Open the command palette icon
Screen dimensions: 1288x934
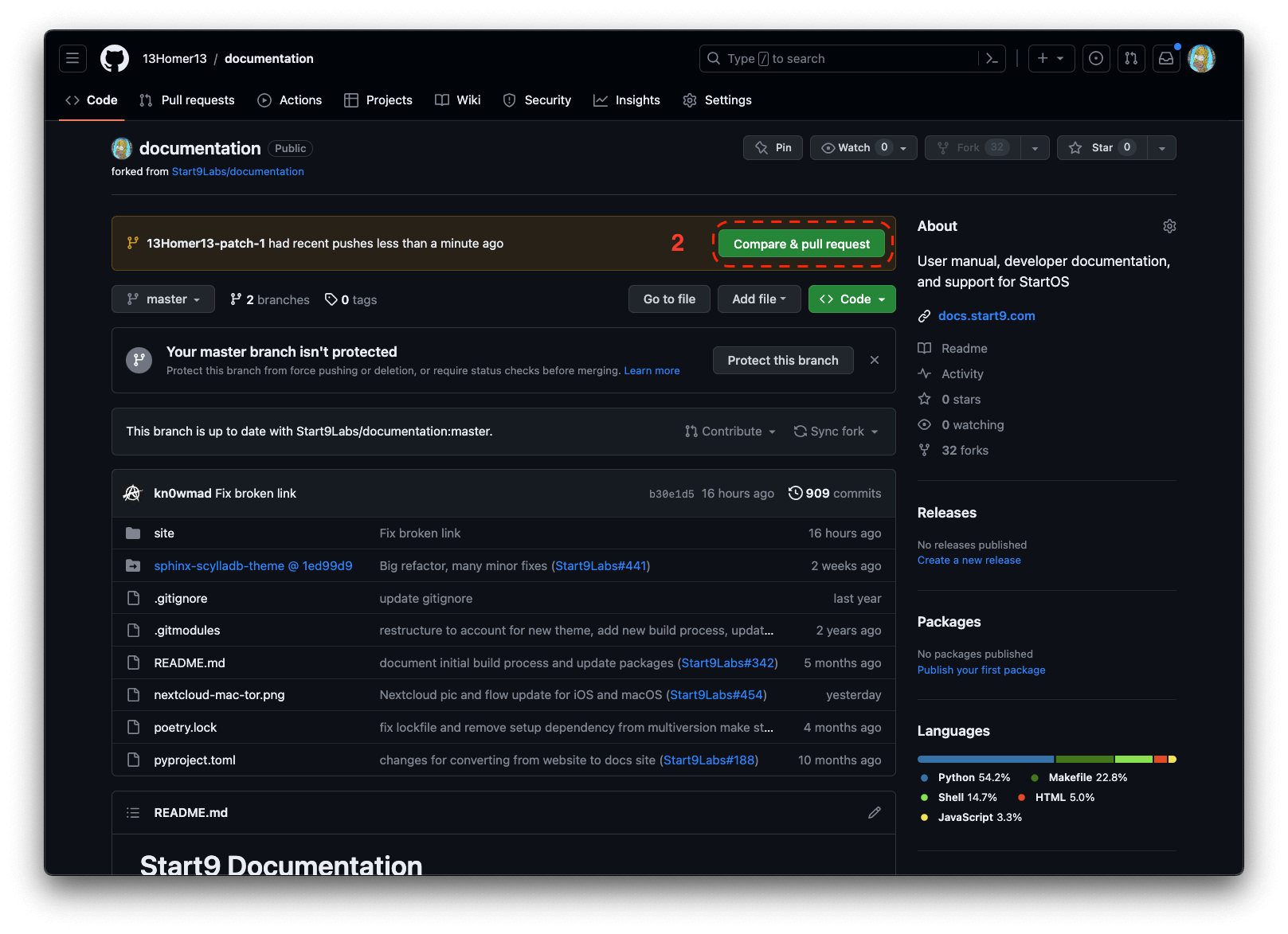[x=992, y=58]
